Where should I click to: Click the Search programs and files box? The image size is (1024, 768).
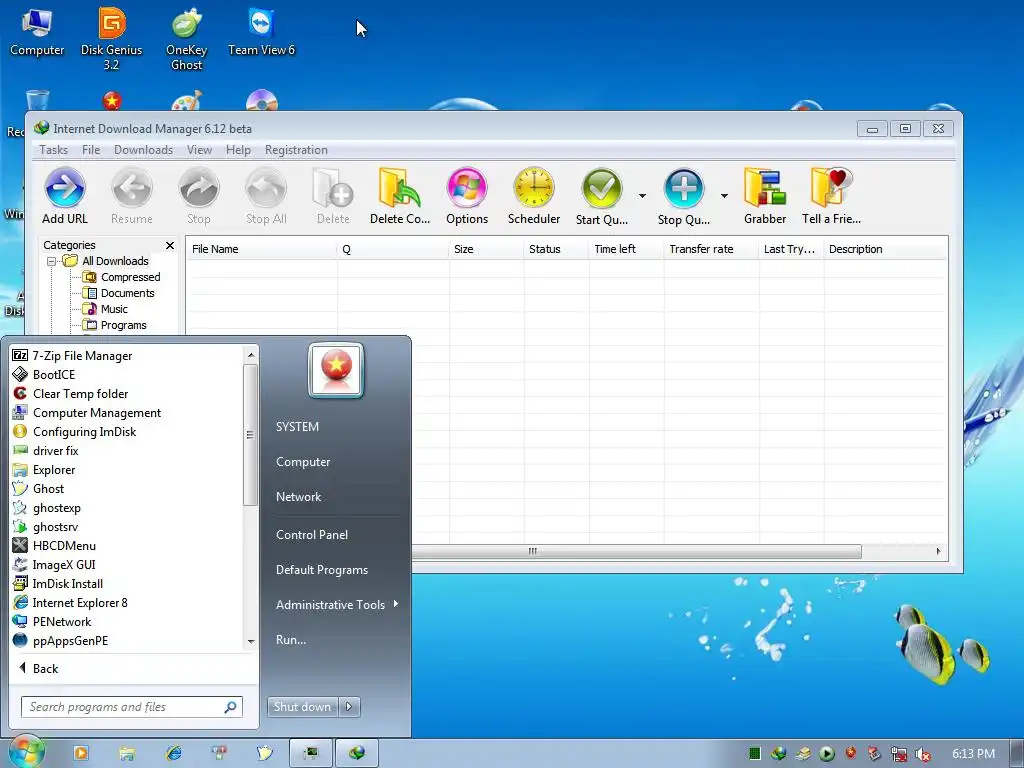[x=132, y=707]
